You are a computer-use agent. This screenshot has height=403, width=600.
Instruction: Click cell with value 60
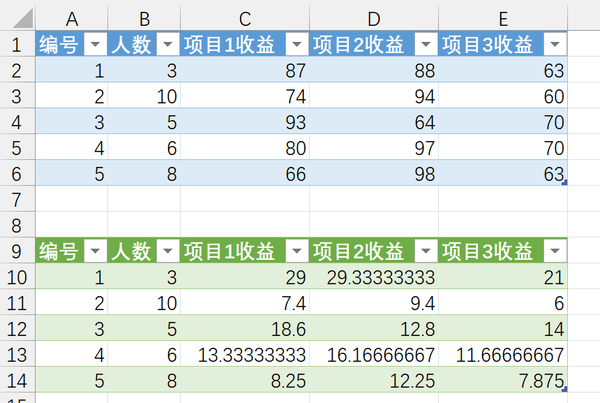click(503, 96)
